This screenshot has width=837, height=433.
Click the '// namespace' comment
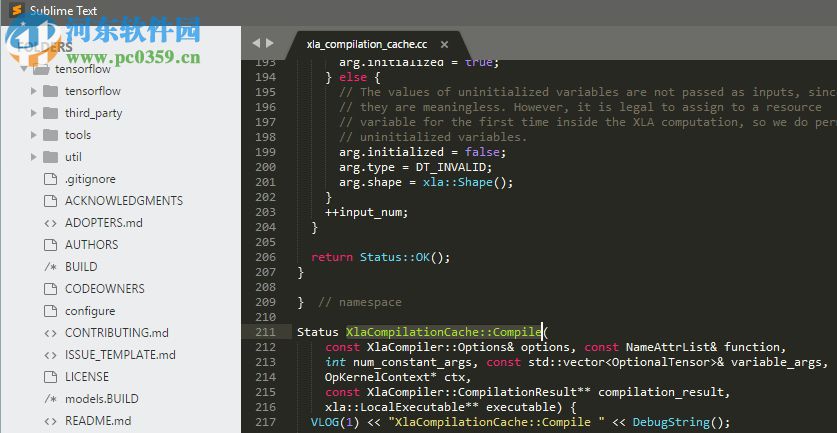pos(359,303)
